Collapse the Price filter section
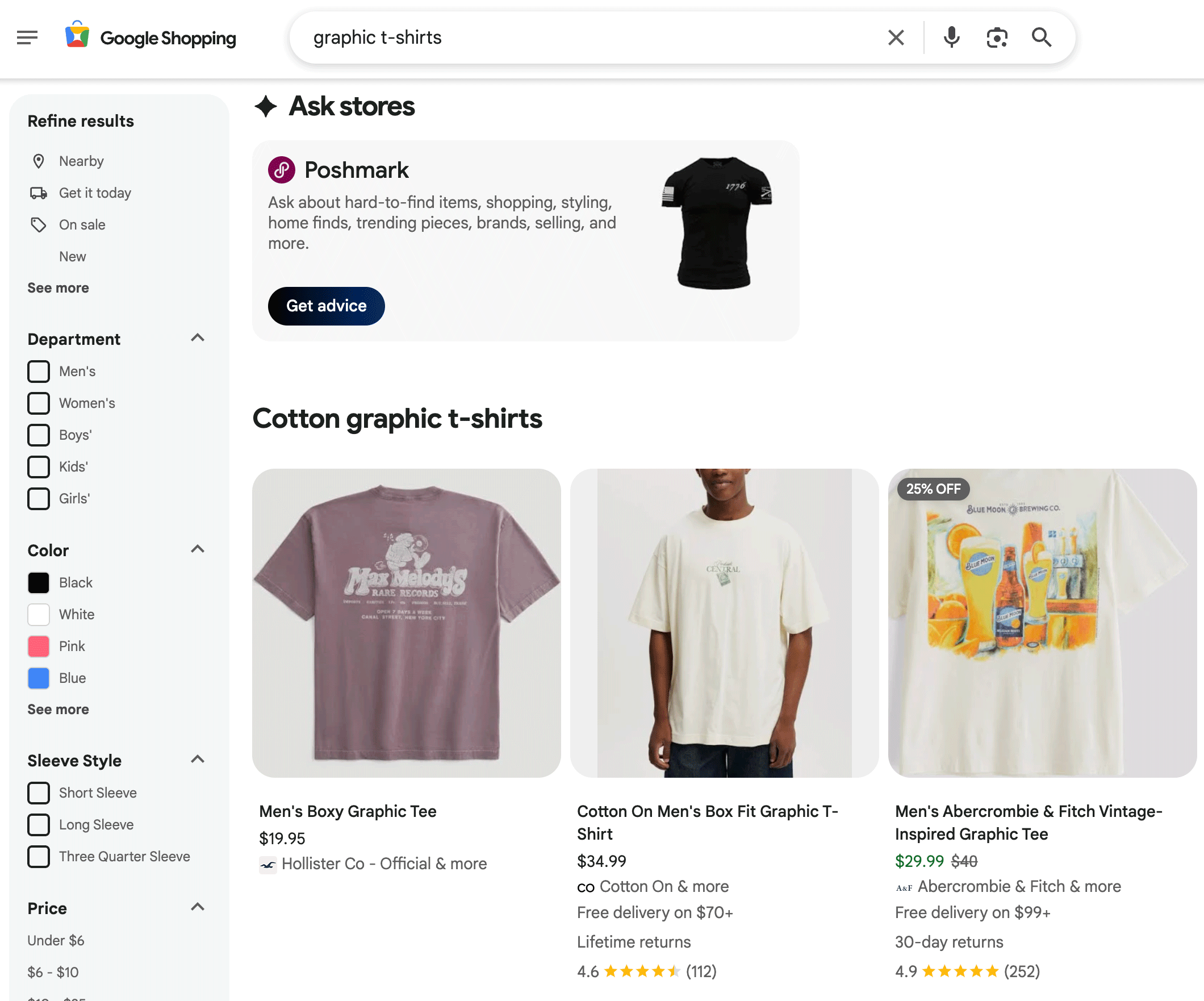The height and width of the screenshot is (1001, 1204). tap(198, 907)
